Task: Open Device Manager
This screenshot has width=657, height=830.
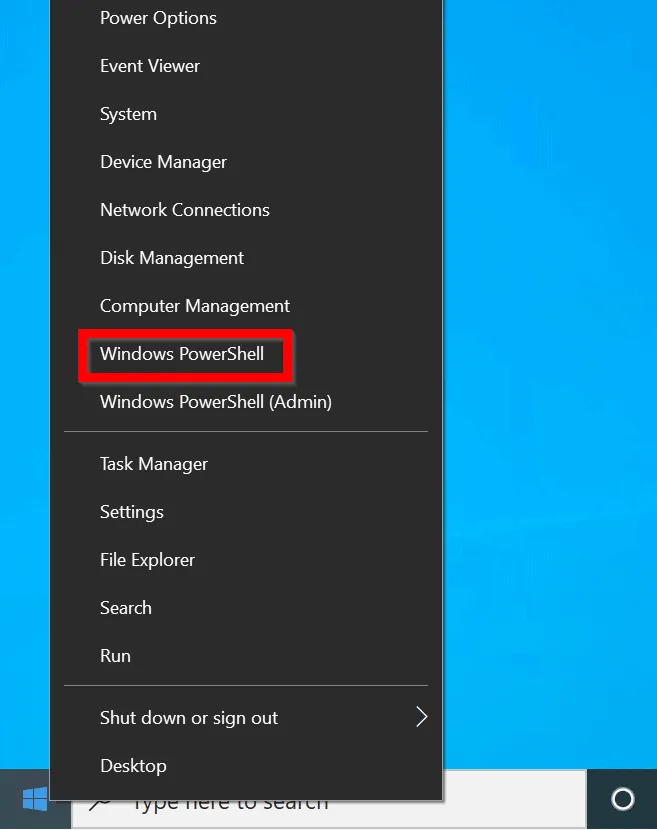Action: 163,162
